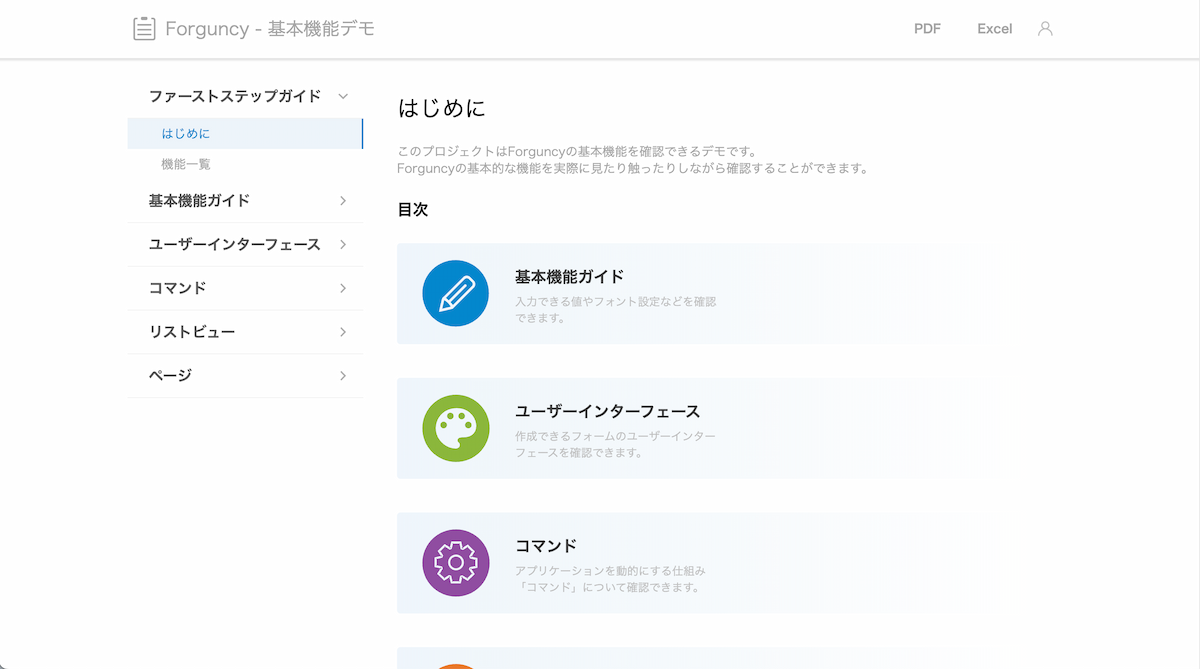The image size is (1200, 669).
Task: Select the purple gear icon for コマンド
Action: (x=455, y=562)
